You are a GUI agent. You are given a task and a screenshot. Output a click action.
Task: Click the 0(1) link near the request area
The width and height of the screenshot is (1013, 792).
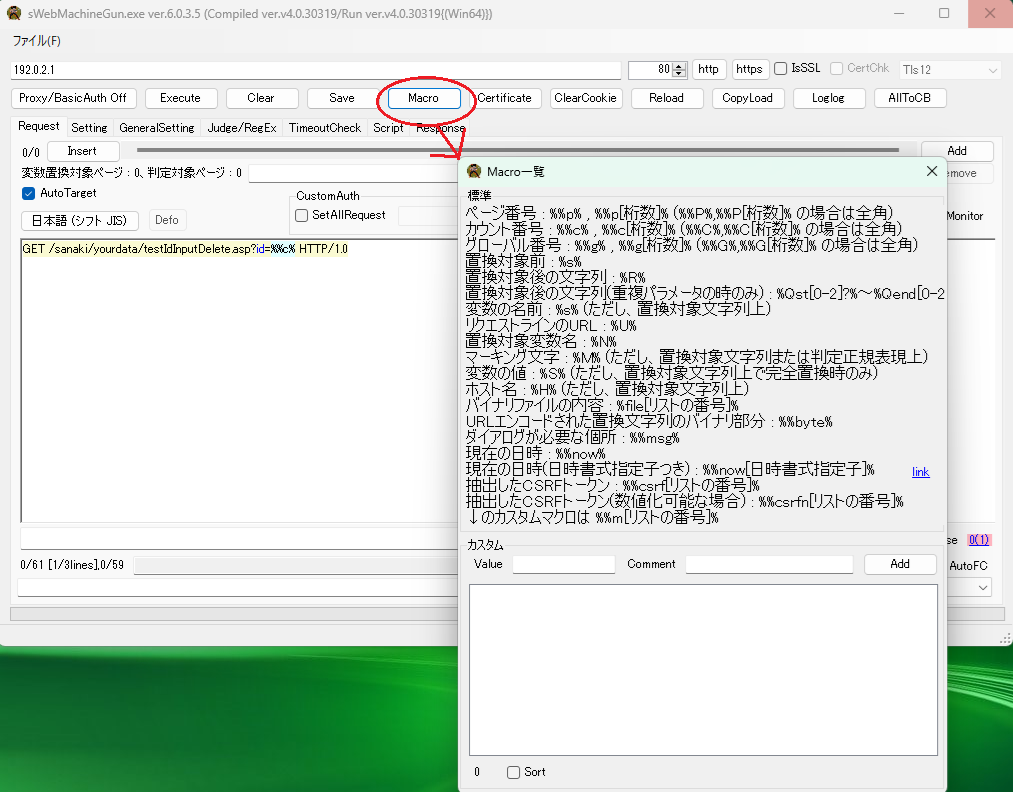click(x=978, y=540)
